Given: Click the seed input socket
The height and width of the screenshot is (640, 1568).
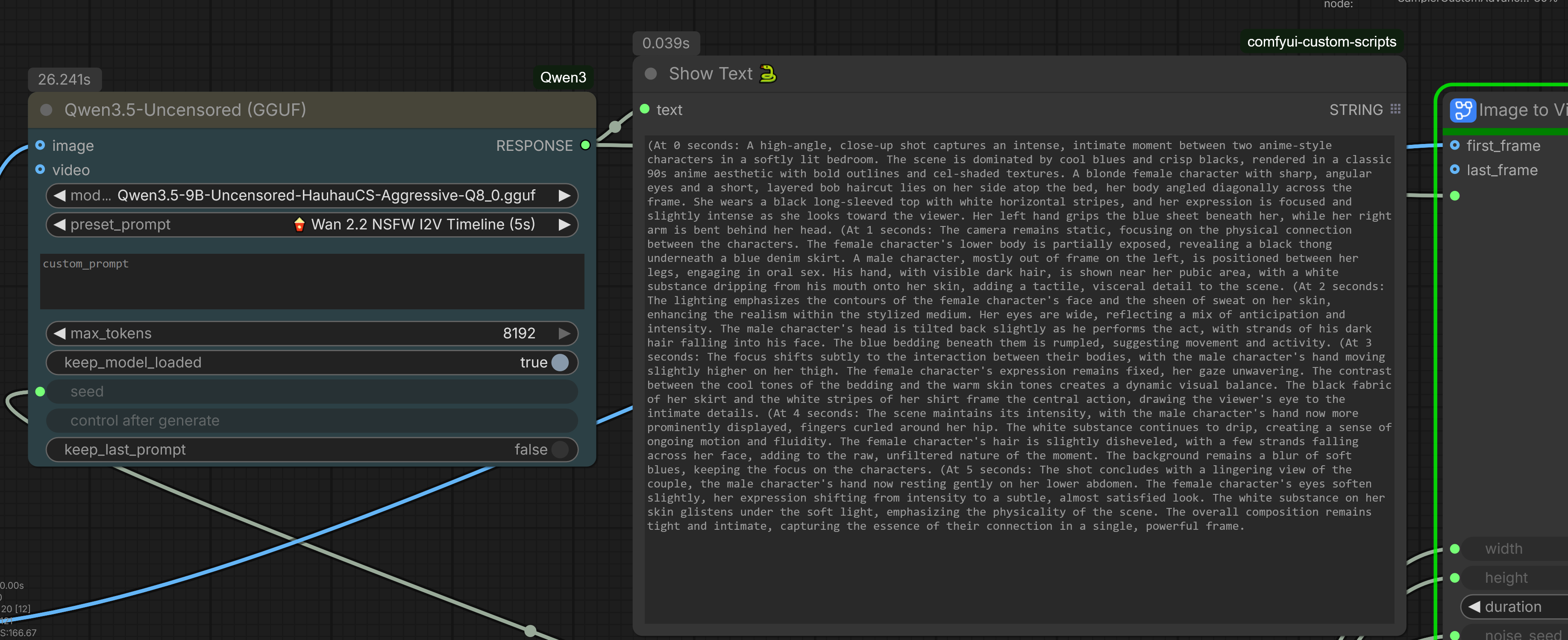Looking at the screenshot, I should (x=40, y=391).
